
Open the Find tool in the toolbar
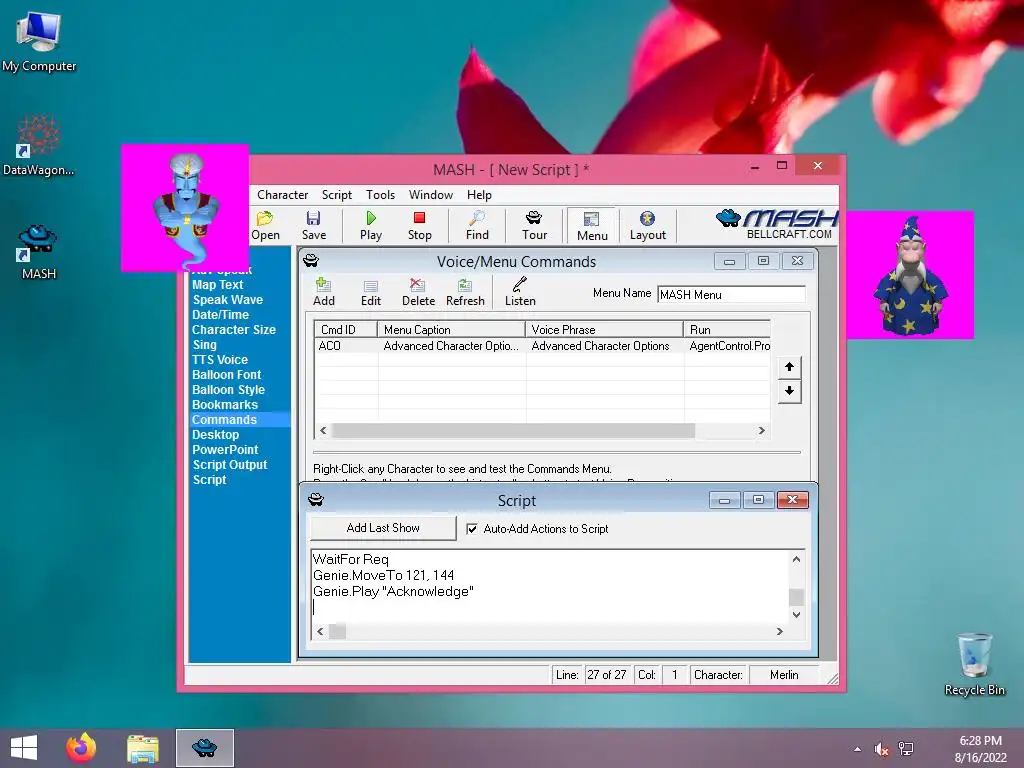pos(477,225)
